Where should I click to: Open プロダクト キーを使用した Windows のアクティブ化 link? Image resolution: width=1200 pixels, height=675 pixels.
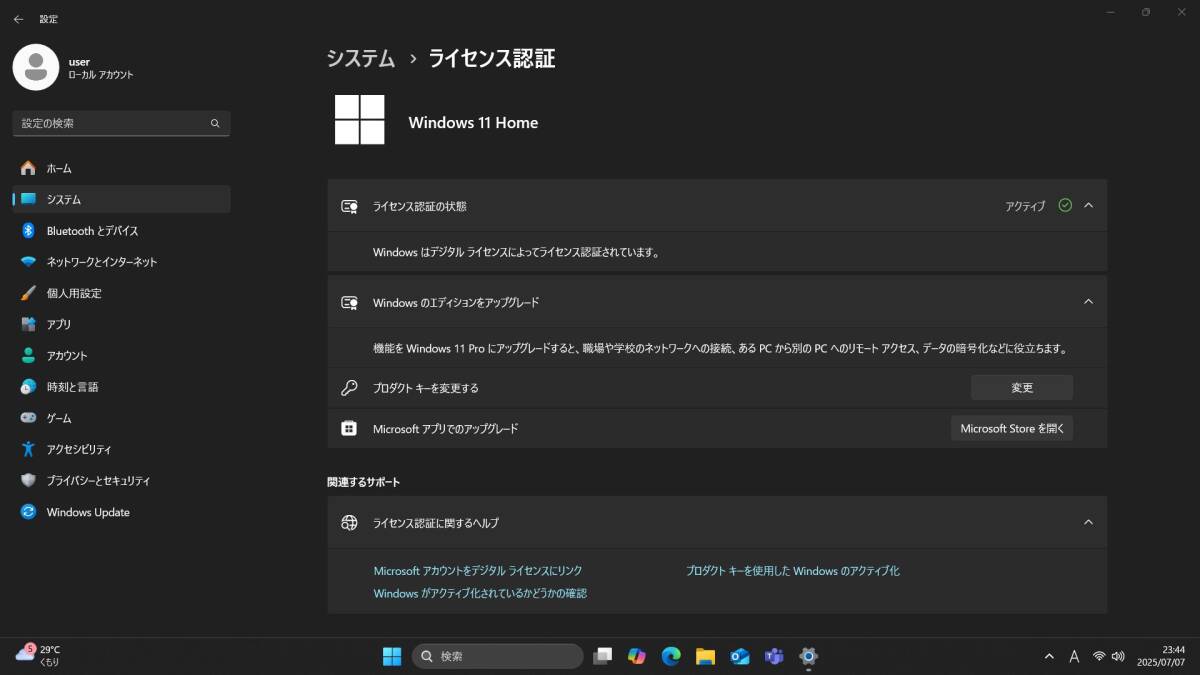(793, 571)
